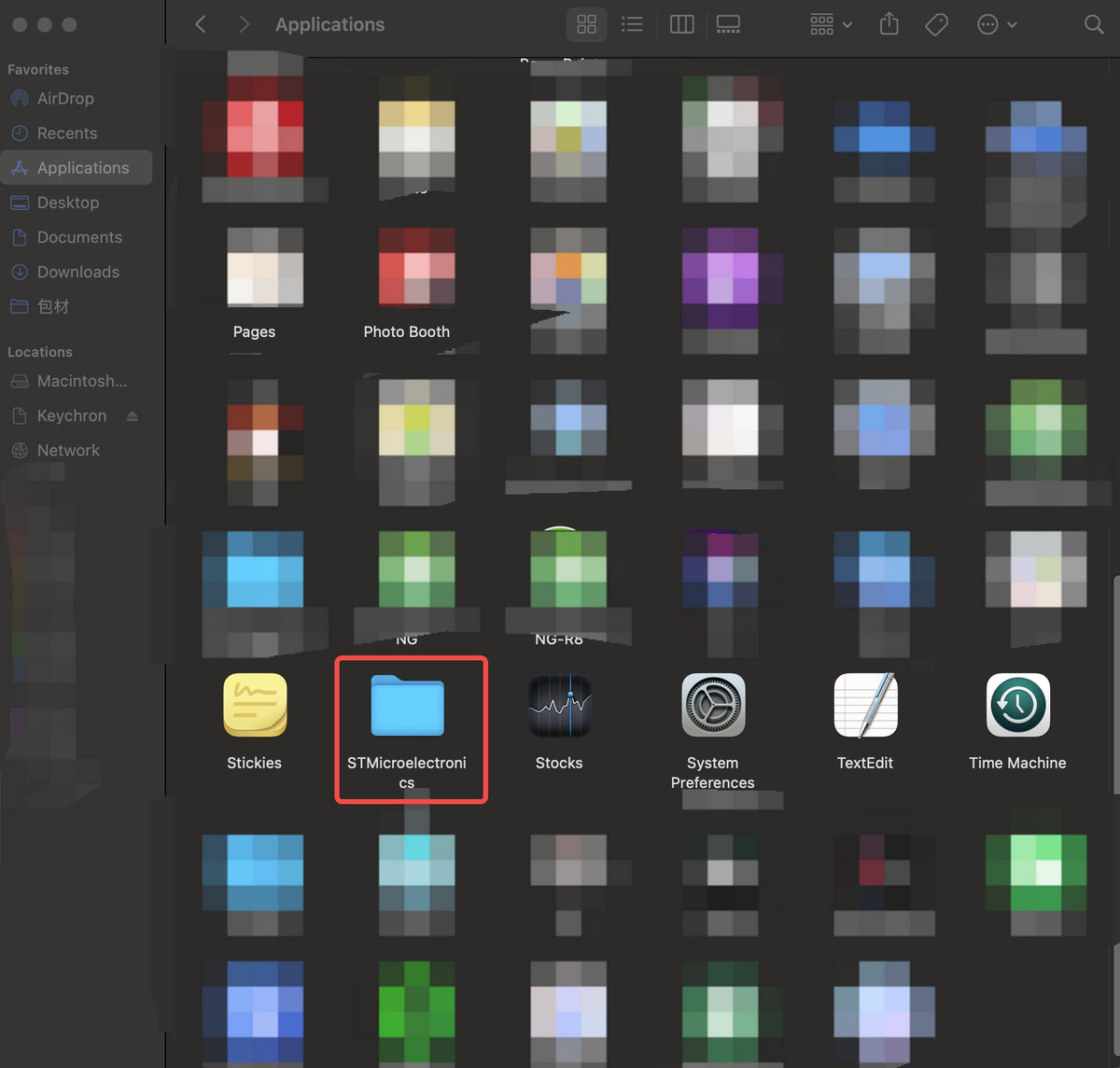Open Finder search magnifier

pos(1094,25)
